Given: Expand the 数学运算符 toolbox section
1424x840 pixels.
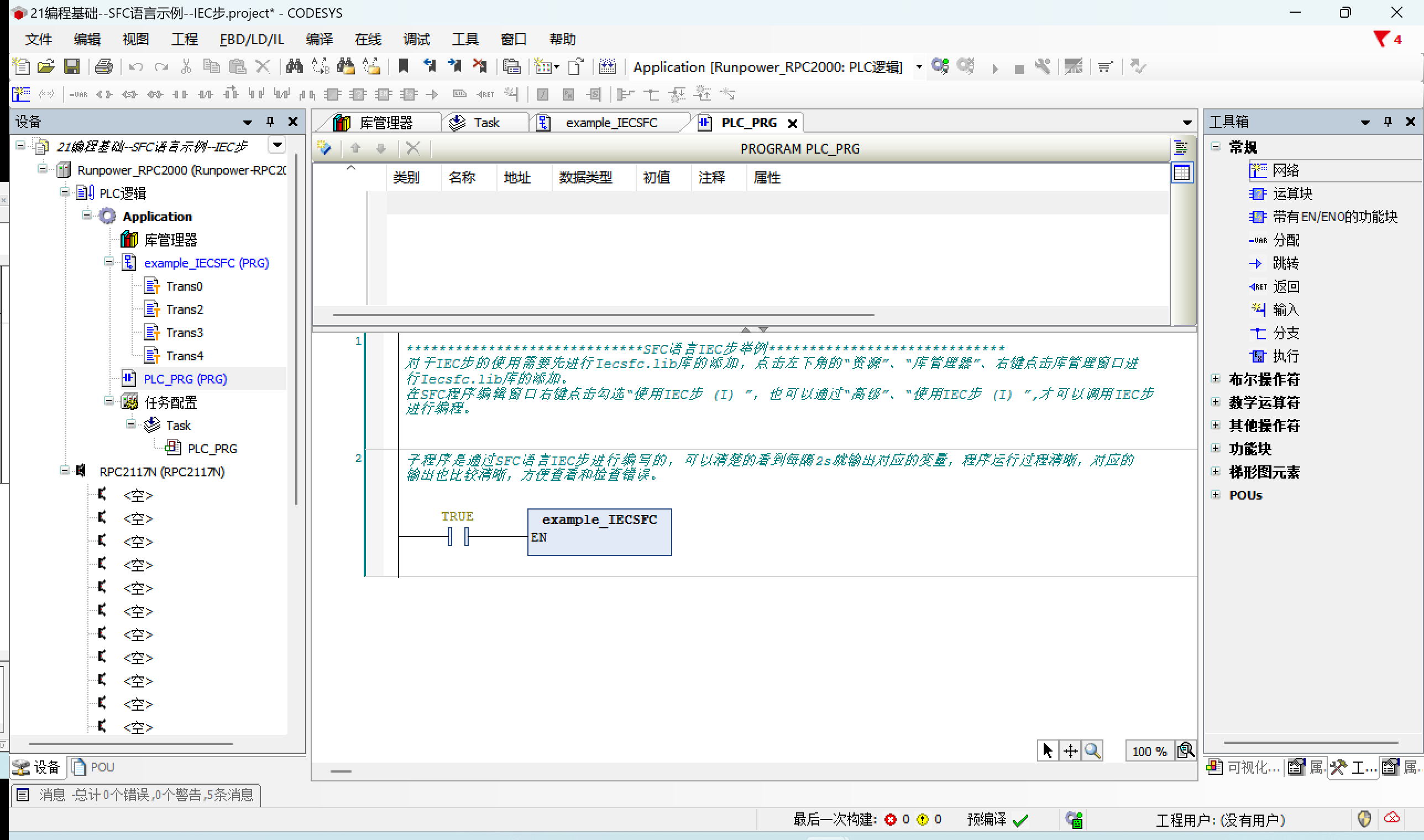Looking at the screenshot, I should click(1216, 401).
